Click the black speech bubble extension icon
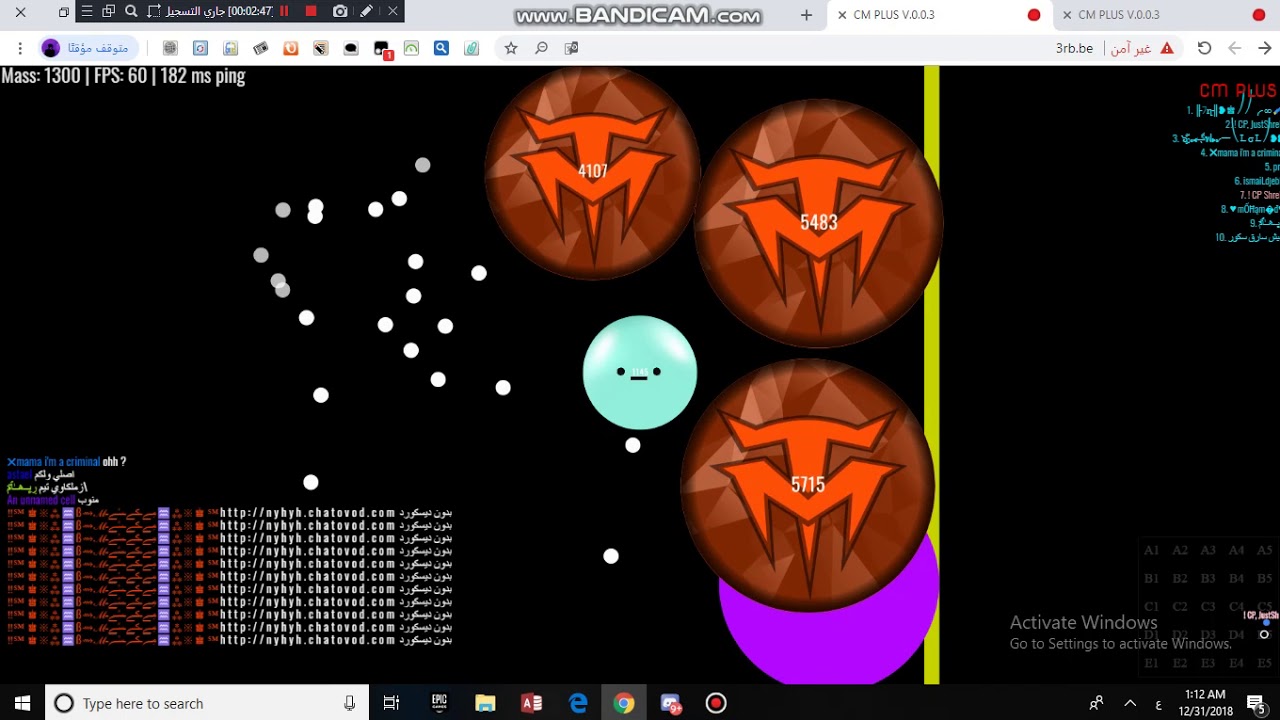 (x=351, y=48)
